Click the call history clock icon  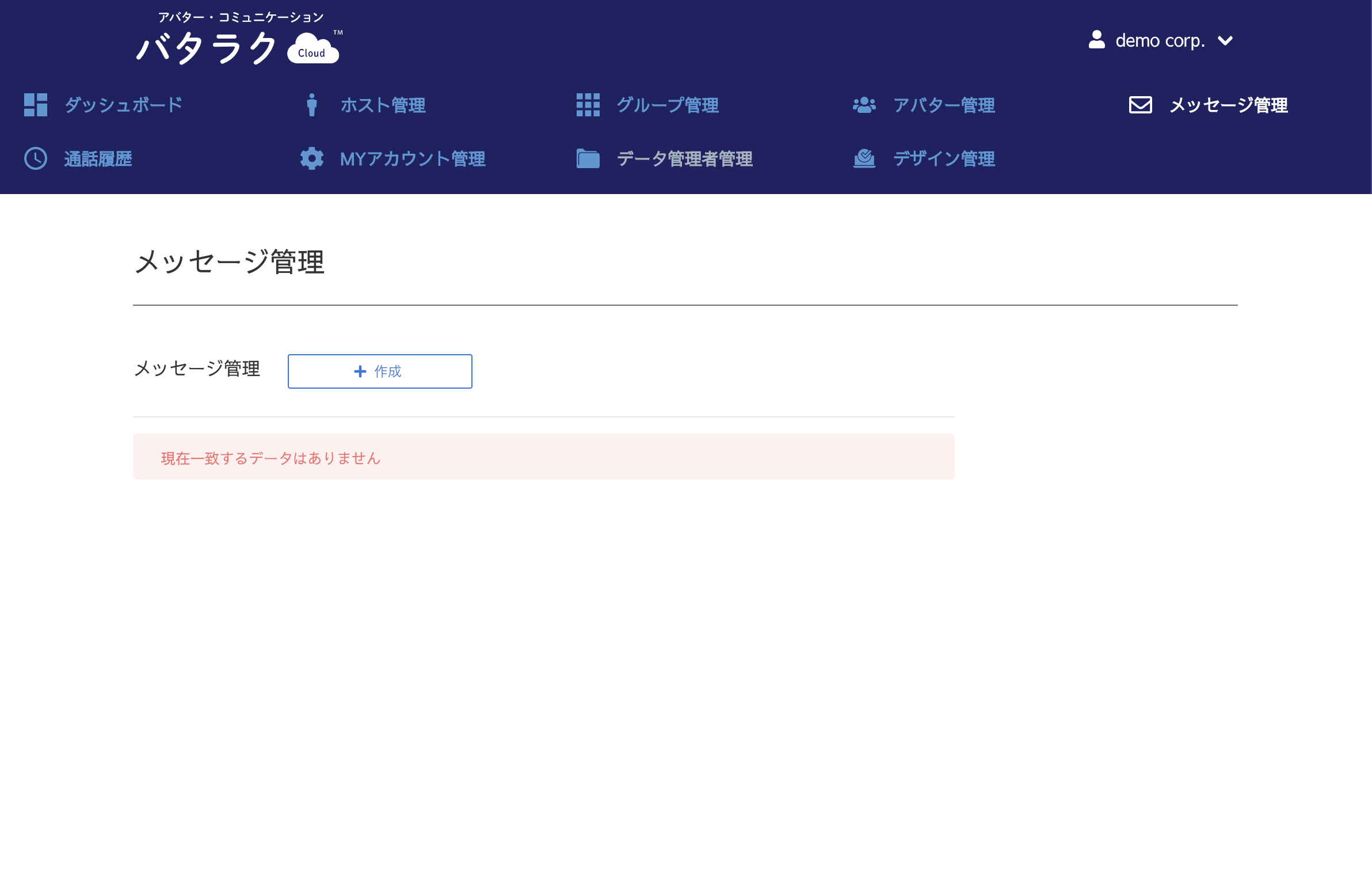pos(35,158)
